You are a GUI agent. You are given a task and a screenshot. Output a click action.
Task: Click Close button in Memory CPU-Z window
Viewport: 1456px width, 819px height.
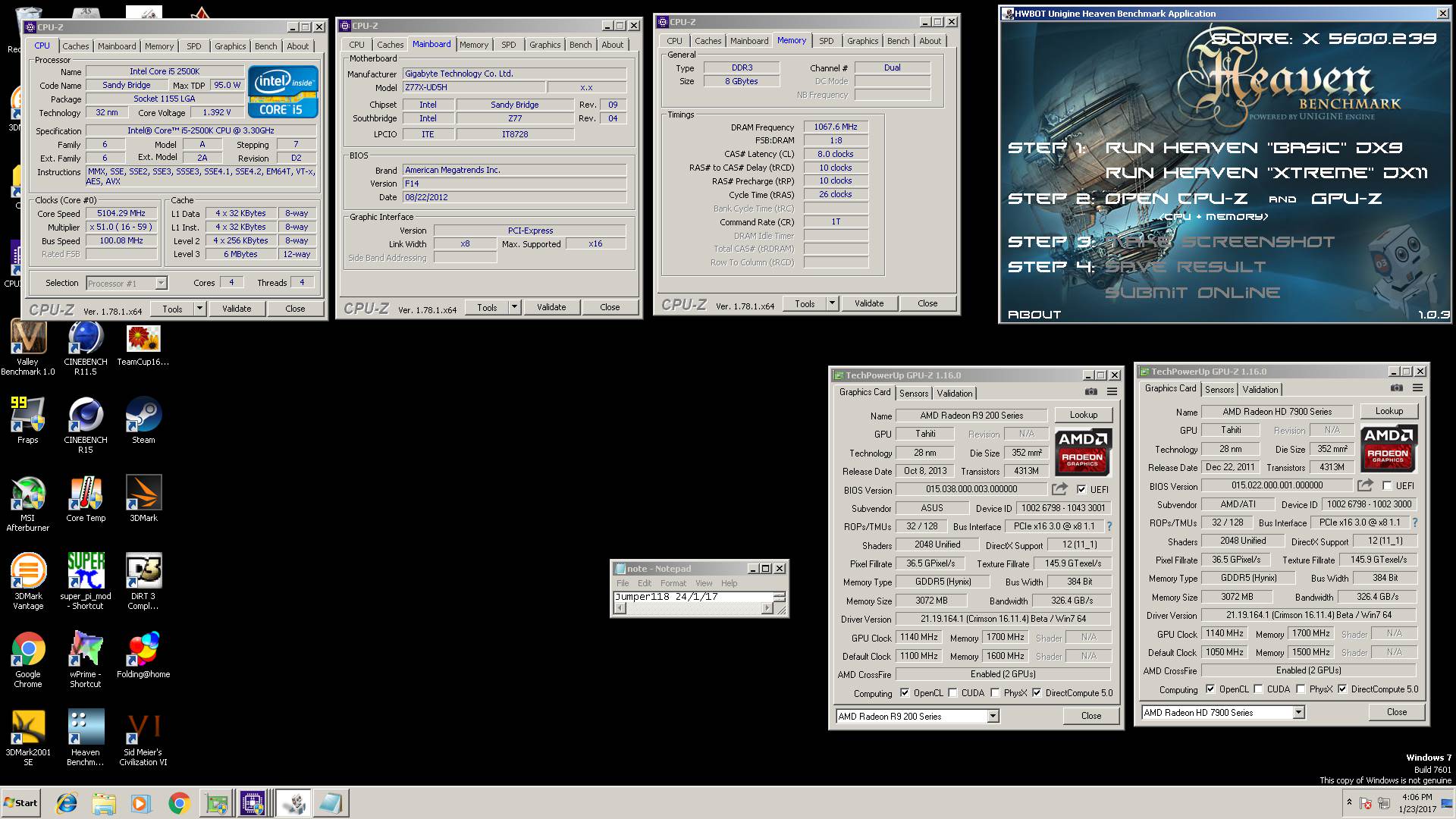coord(927,303)
